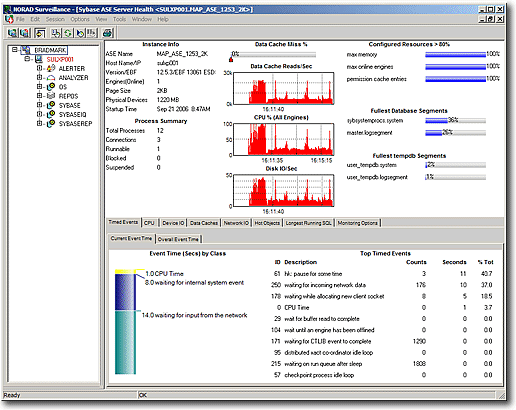
Task: Expand the SYBASEIQ tree node
Action: click(x=39, y=114)
